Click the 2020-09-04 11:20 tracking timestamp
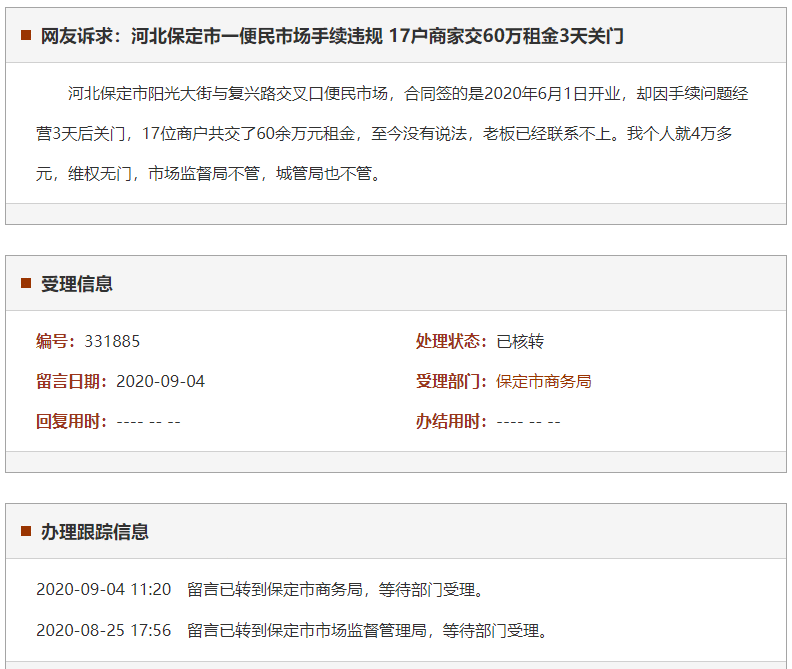This screenshot has width=792, height=669. point(104,589)
